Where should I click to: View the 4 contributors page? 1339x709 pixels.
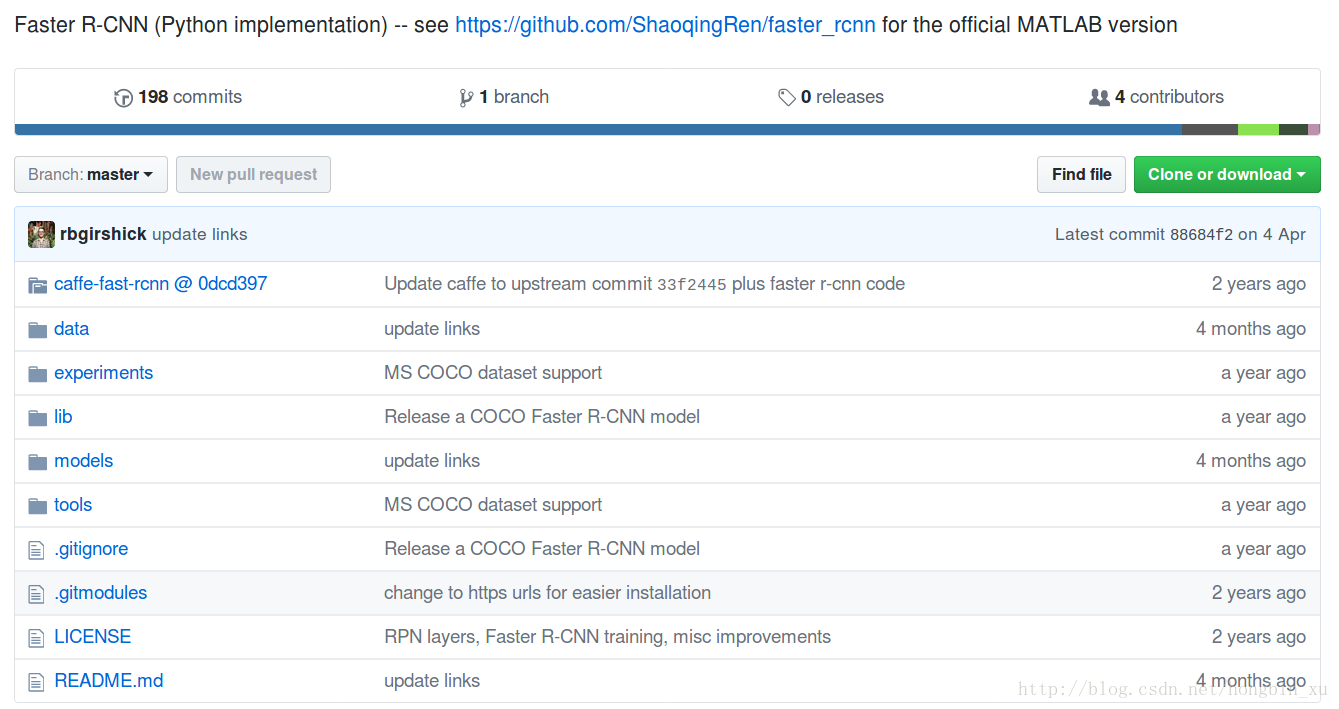[1156, 97]
